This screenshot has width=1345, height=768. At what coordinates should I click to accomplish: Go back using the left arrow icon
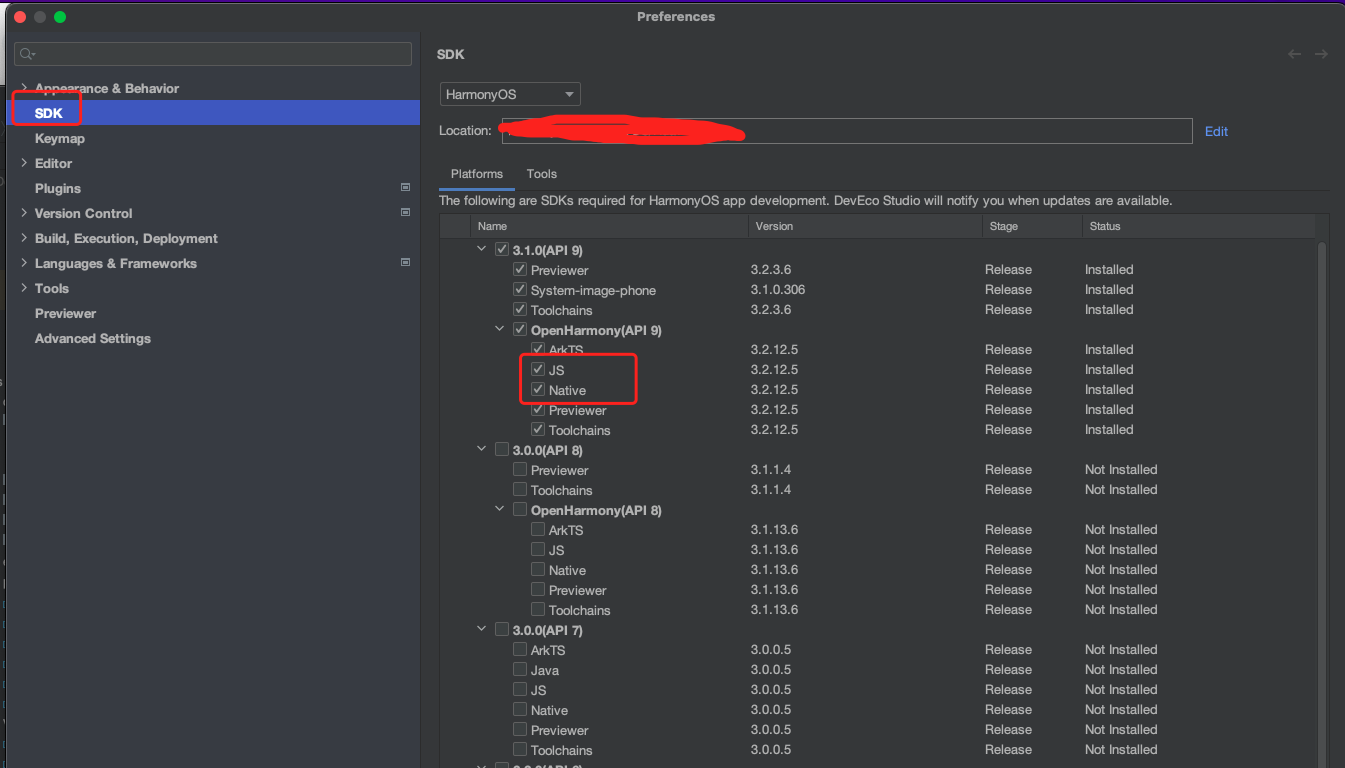(1294, 54)
